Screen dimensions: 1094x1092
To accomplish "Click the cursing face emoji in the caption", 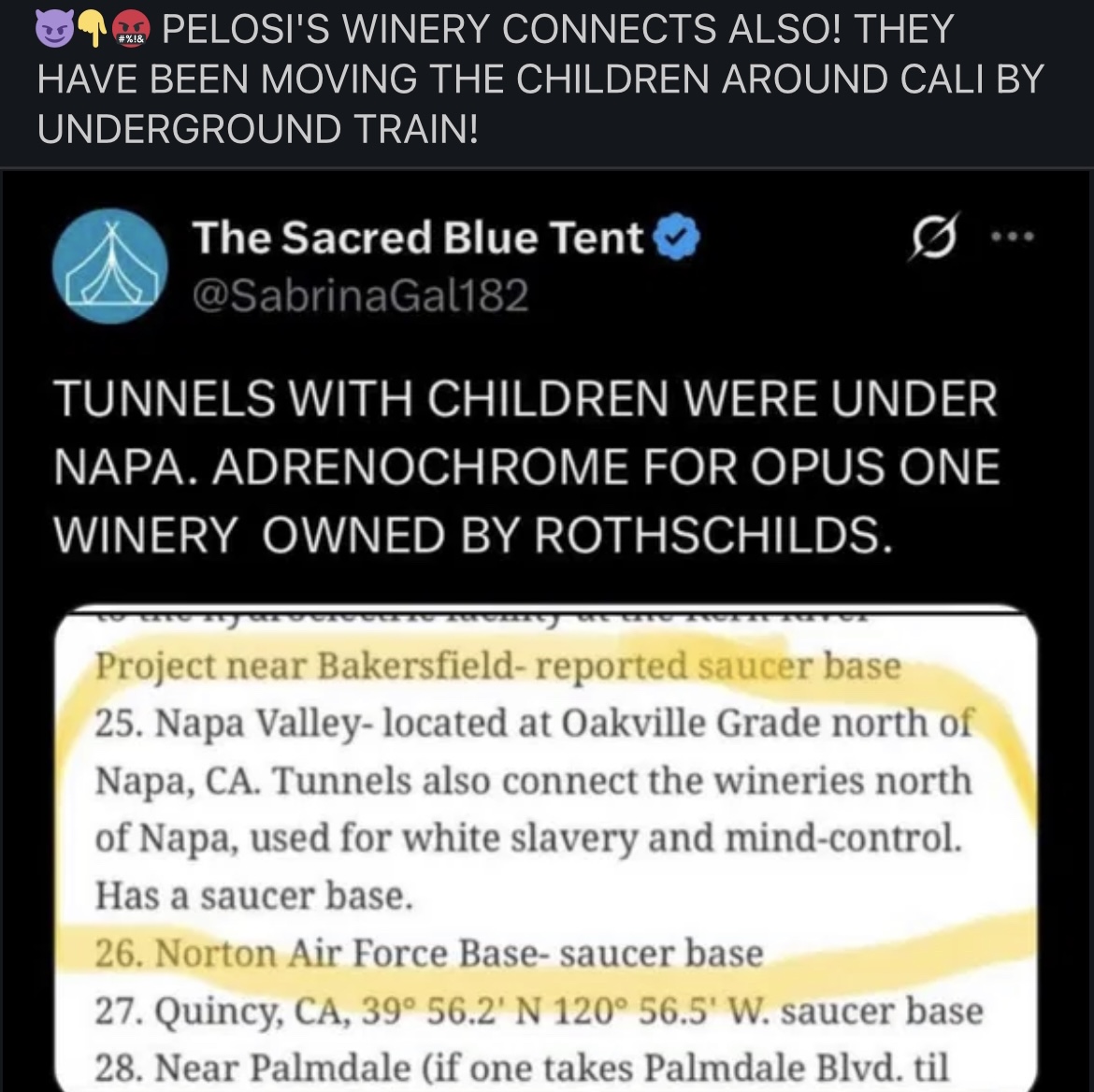I will 131,28.
